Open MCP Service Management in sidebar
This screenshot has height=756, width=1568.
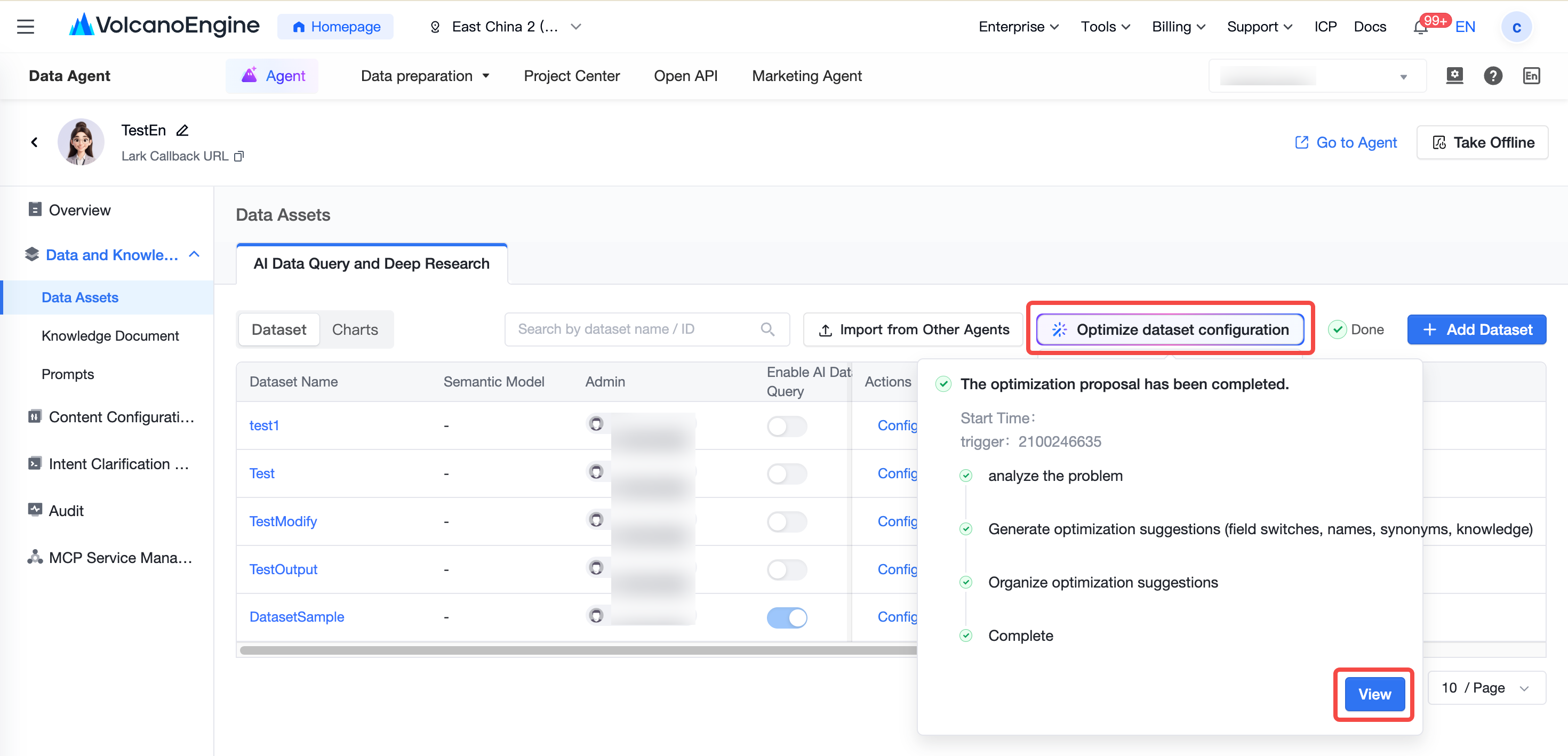coord(109,558)
